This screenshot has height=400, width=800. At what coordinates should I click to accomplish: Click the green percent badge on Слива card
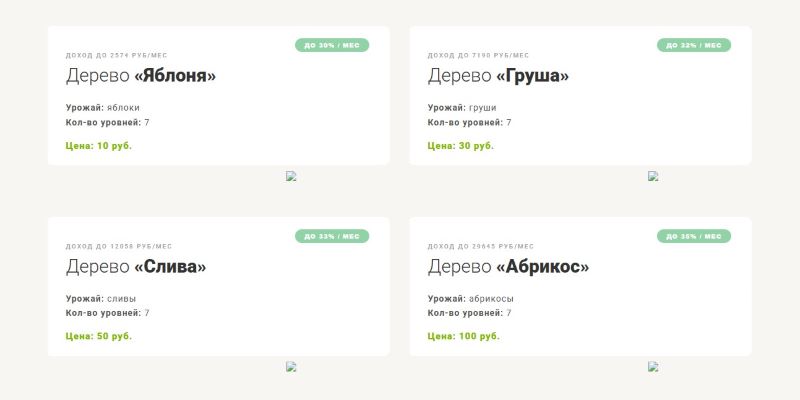point(332,237)
